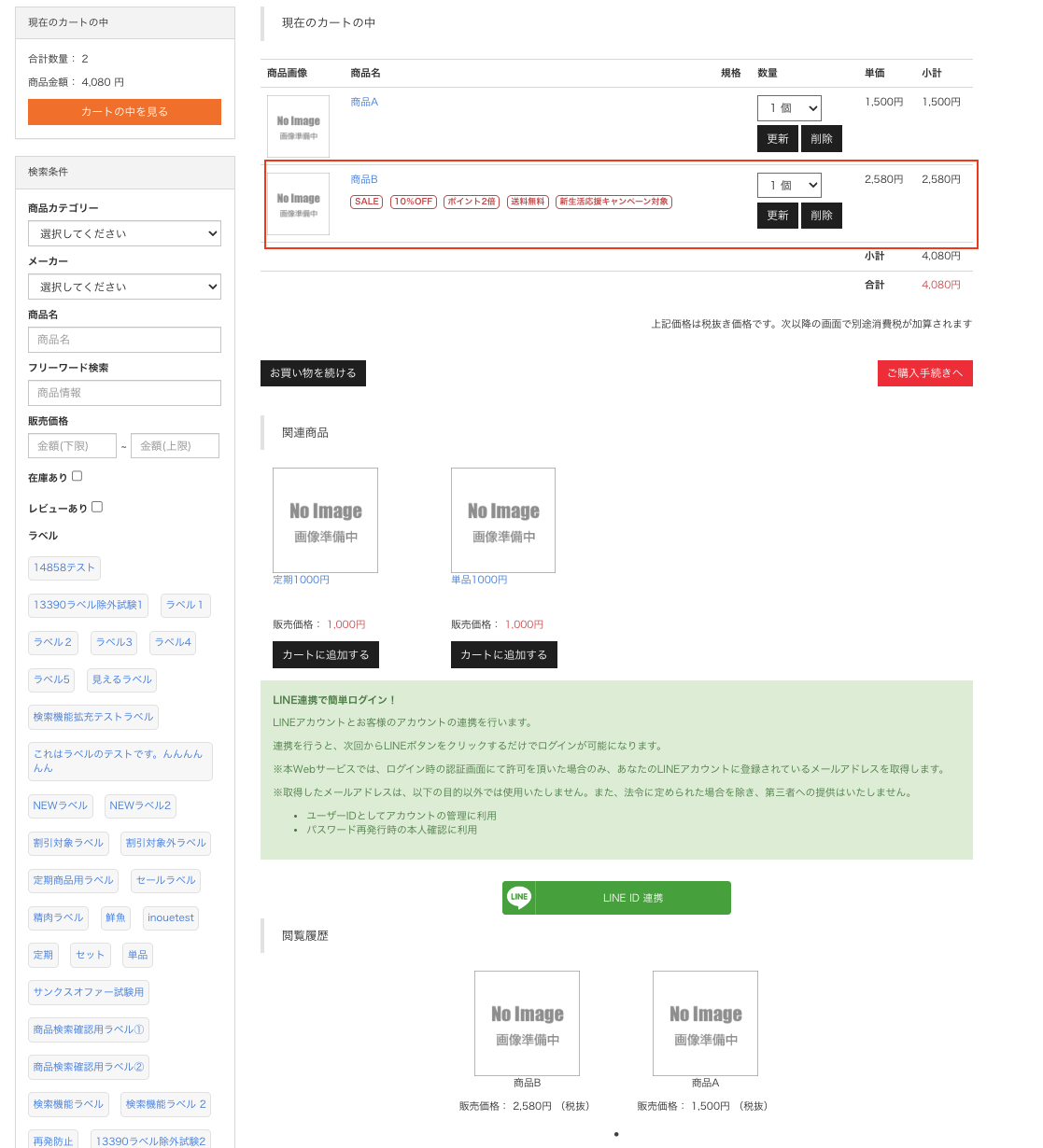Open the 単品1000円 related product image

coord(503,520)
